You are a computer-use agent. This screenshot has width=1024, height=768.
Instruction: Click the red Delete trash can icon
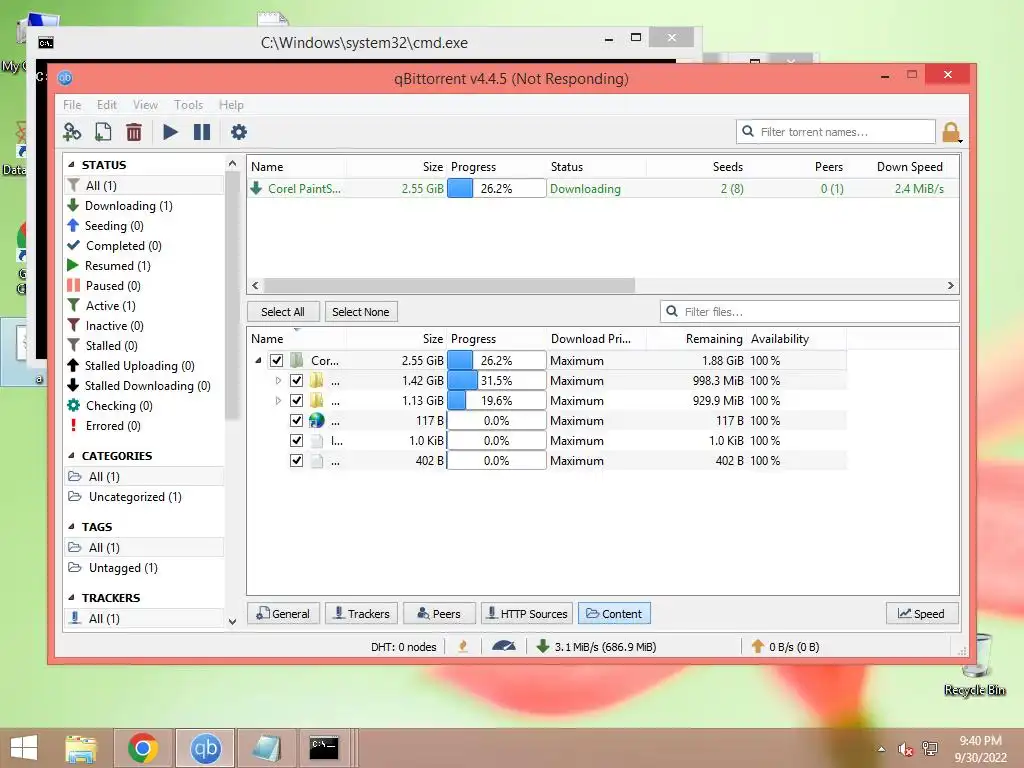click(x=134, y=132)
